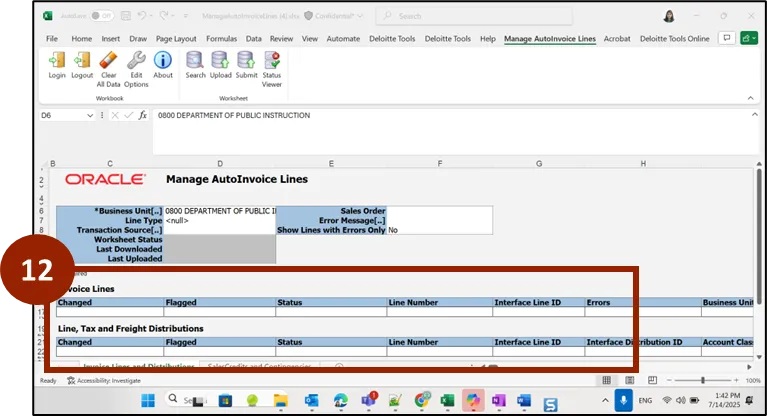Image resolution: width=767 pixels, height=416 pixels.
Task: Click the Upload icon
Action: point(220,64)
